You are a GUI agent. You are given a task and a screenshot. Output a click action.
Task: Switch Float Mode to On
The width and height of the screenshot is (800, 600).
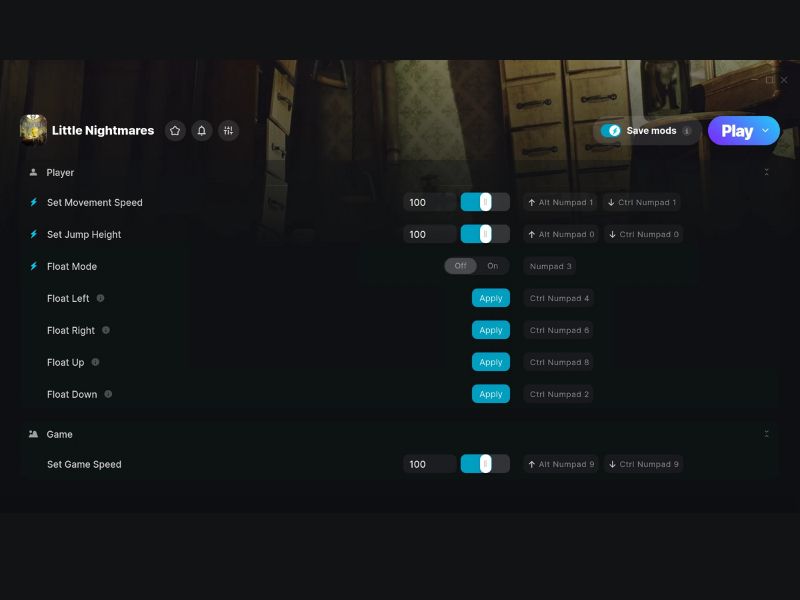[x=492, y=266]
